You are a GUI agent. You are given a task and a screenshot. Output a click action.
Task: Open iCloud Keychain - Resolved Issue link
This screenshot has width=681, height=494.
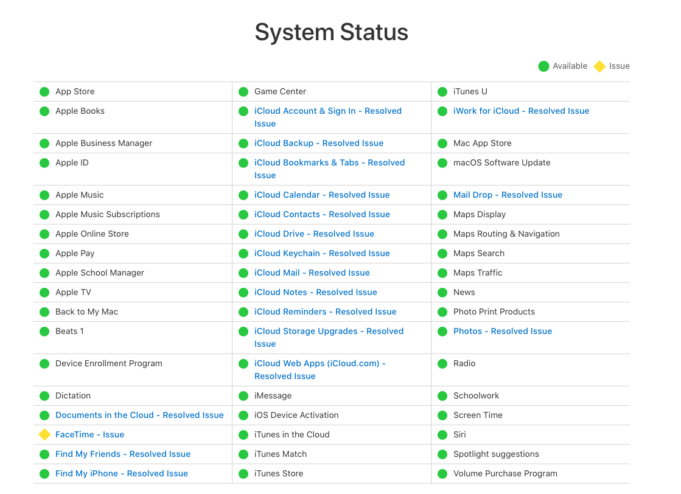pos(322,254)
